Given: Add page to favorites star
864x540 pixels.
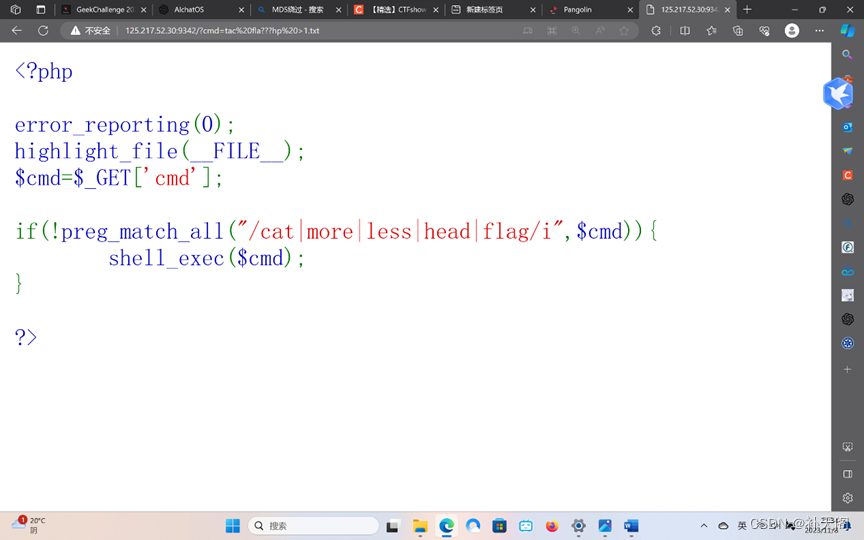Looking at the screenshot, I should 624,31.
